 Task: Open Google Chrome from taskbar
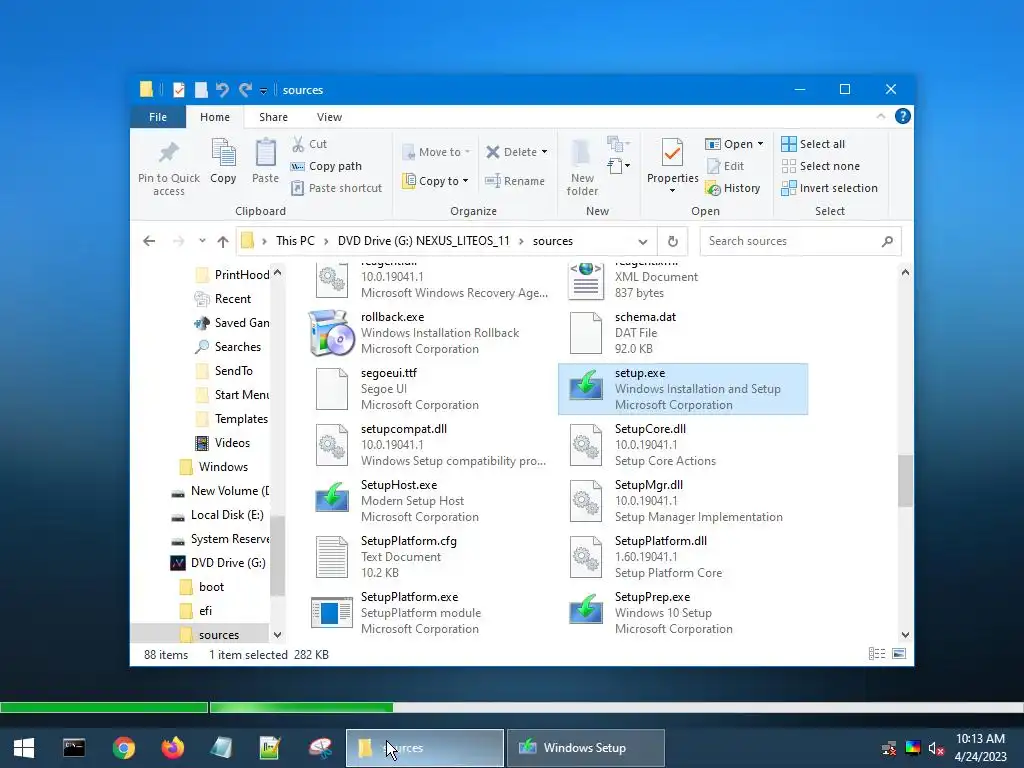tap(123, 748)
